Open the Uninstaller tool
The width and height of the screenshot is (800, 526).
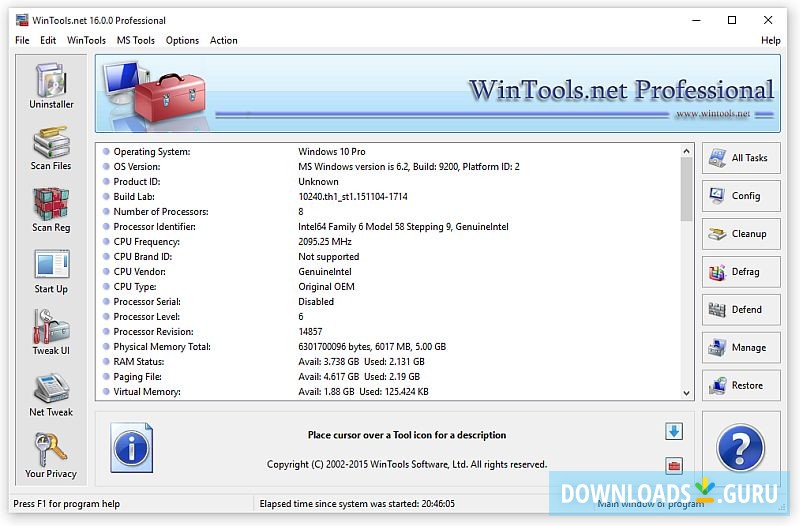point(51,86)
